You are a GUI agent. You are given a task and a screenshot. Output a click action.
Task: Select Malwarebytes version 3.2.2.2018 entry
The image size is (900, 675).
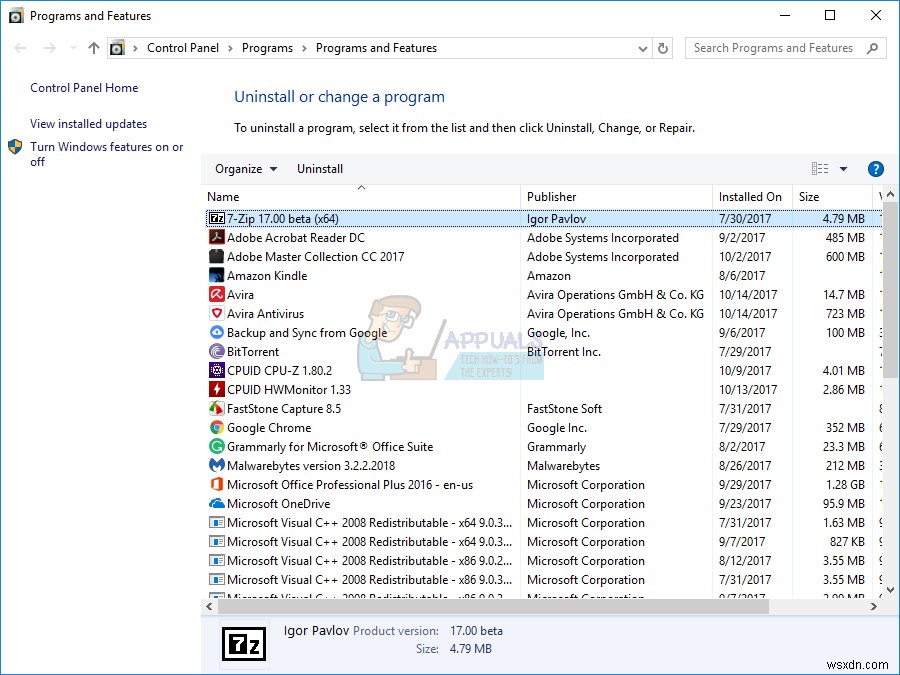click(x=311, y=465)
